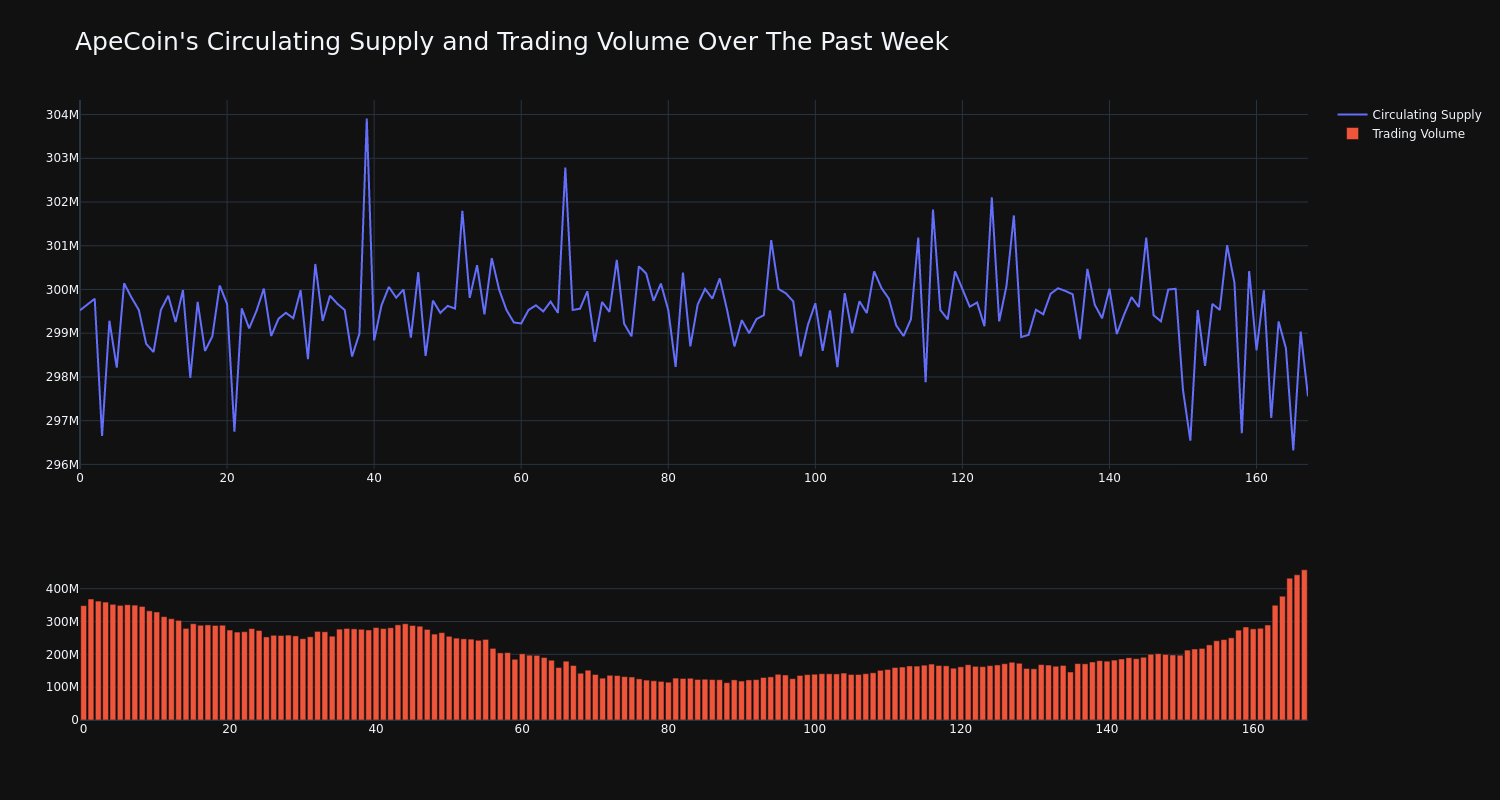Click the x-axis label 80 on supply chart

click(668, 478)
